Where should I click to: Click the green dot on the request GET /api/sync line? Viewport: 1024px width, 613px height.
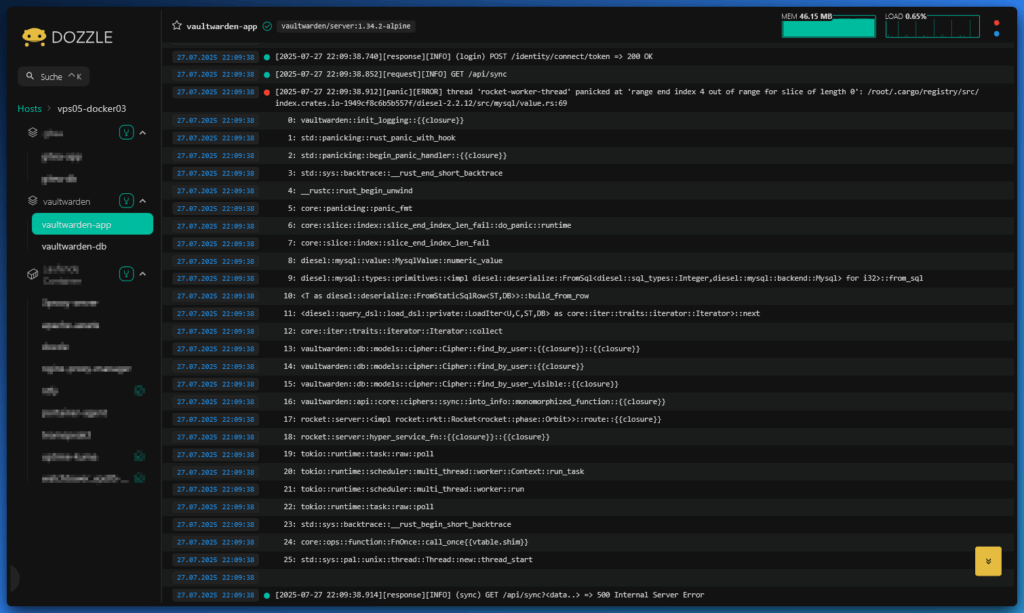pos(266,74)
